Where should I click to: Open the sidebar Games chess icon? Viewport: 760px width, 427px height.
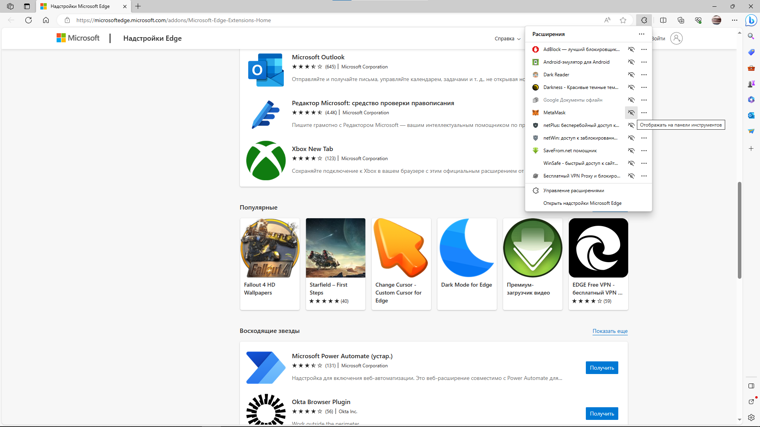(751, 84)
